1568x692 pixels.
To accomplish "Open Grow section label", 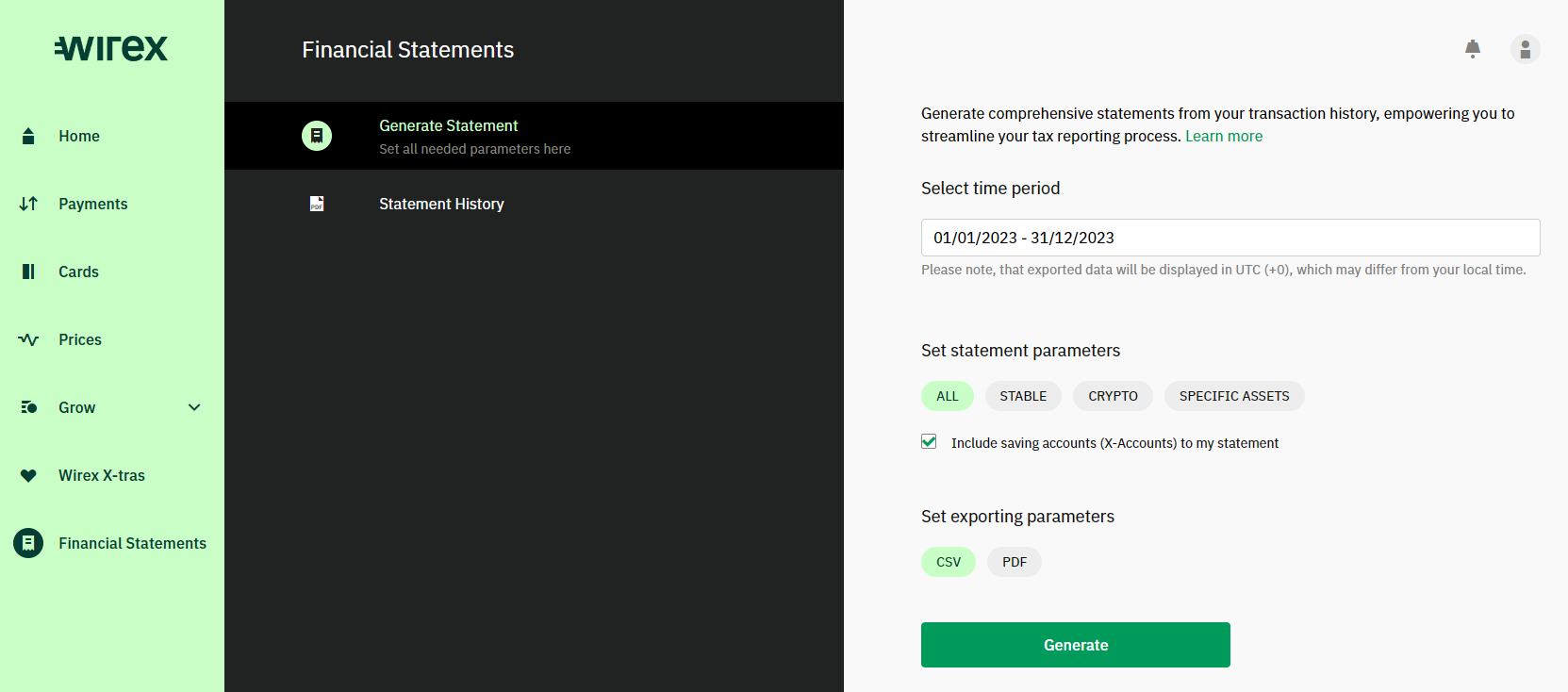I will (77, 407).
